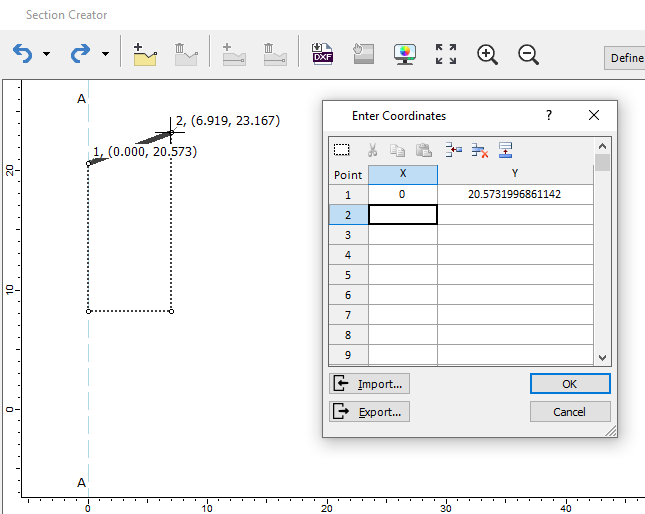Viewport: 645px width, 514px height.
Task: Select the X column header
Action: (403, 174)
